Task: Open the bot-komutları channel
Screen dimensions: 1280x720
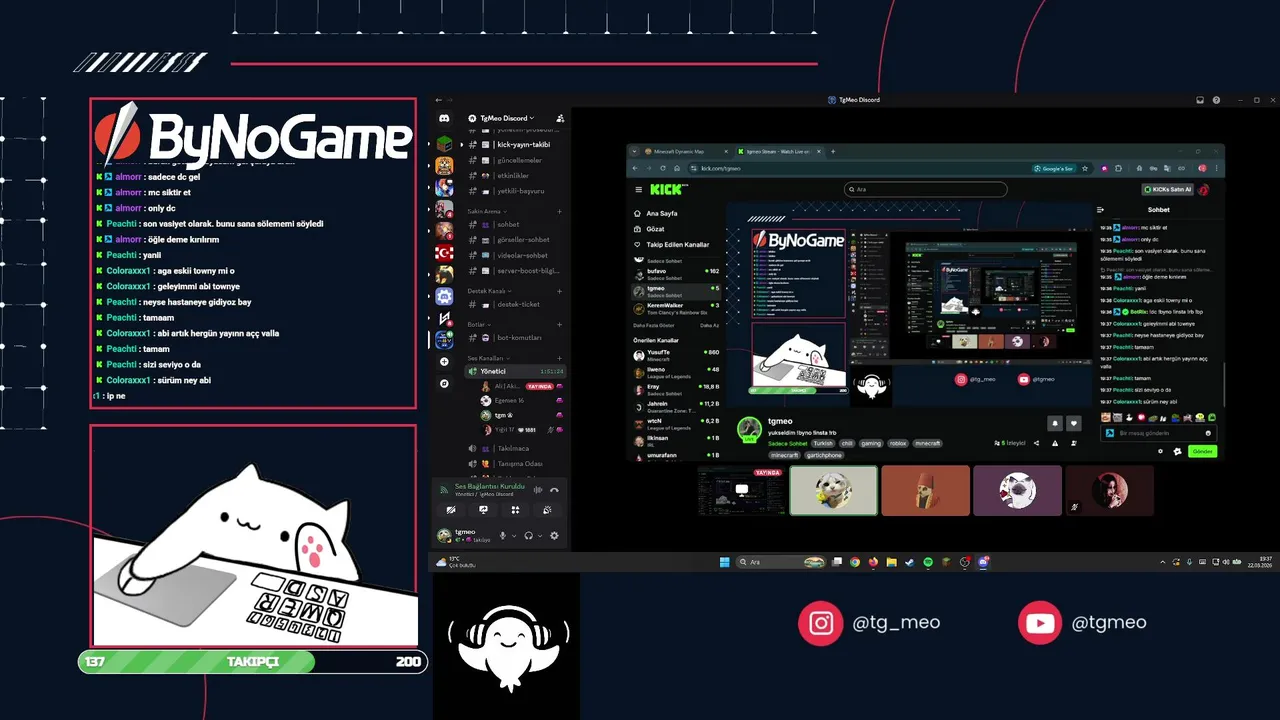Action: (516, 338)
